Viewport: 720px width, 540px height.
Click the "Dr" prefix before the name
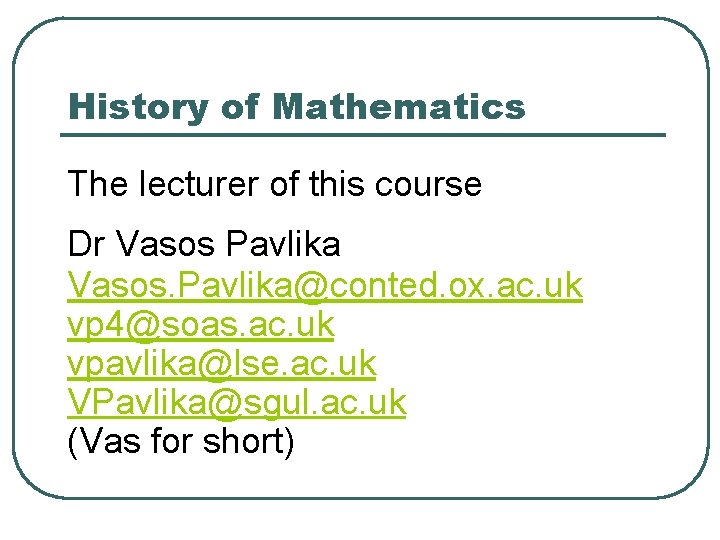(87, 244)
